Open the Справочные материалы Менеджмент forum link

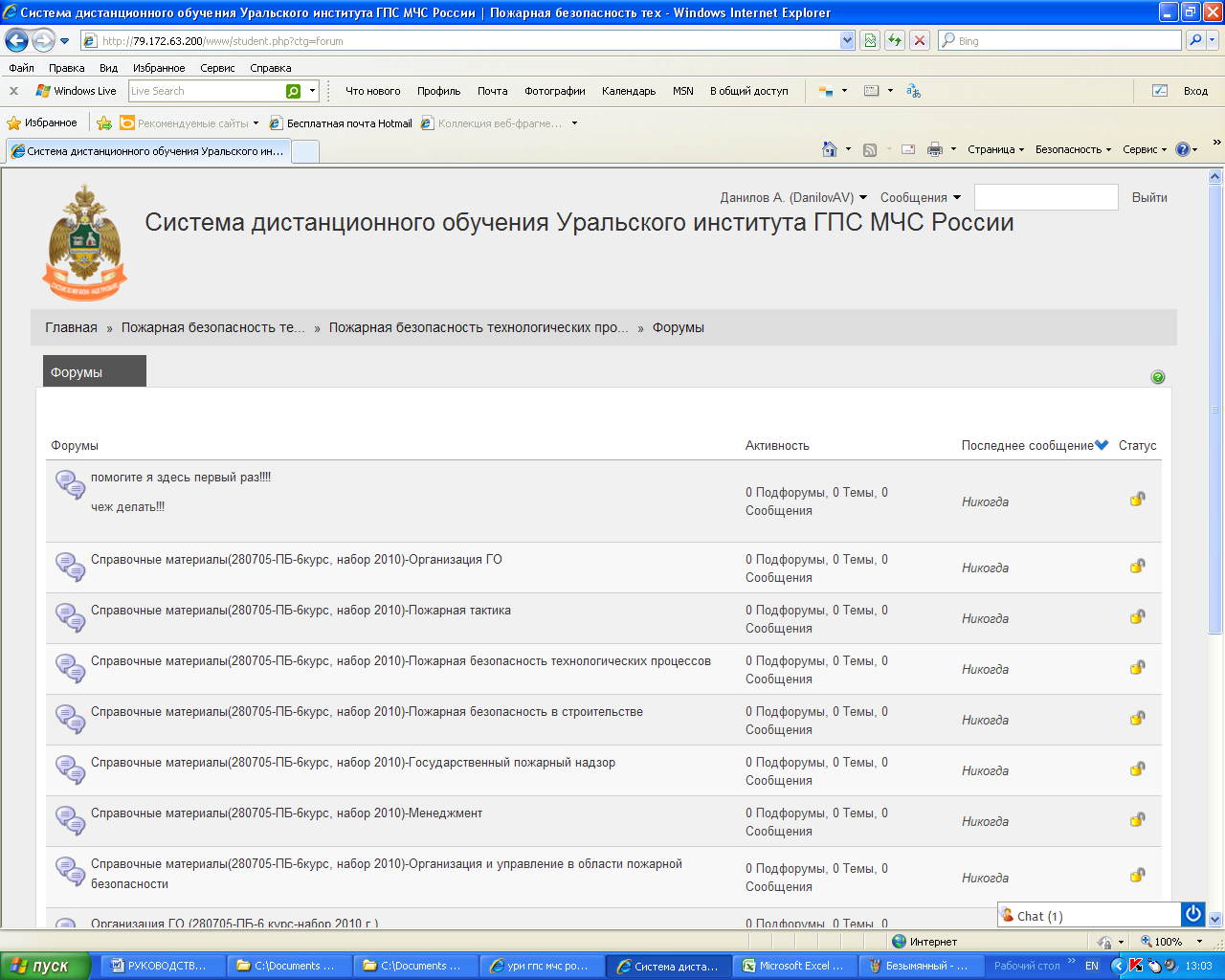286,813
